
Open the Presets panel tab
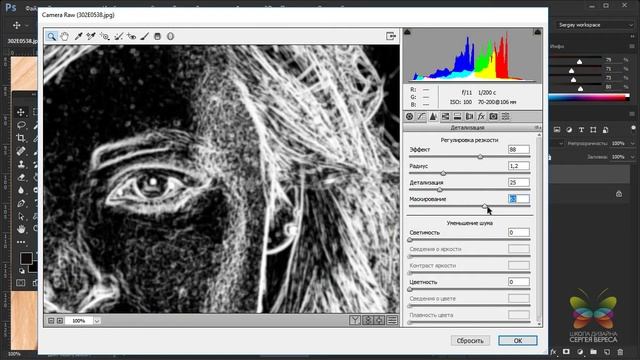pyautogui.click(x=505, y=117)
